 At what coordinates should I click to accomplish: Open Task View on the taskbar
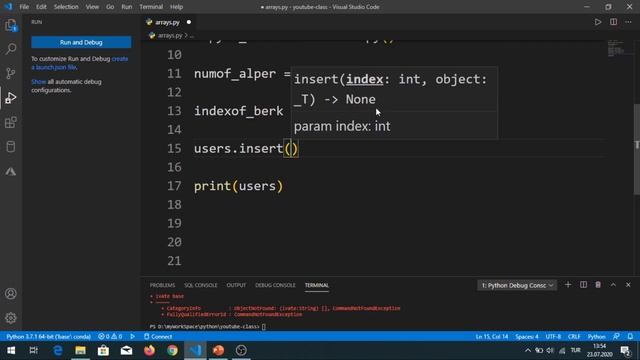pyautogui.click(x=34, y=351)
